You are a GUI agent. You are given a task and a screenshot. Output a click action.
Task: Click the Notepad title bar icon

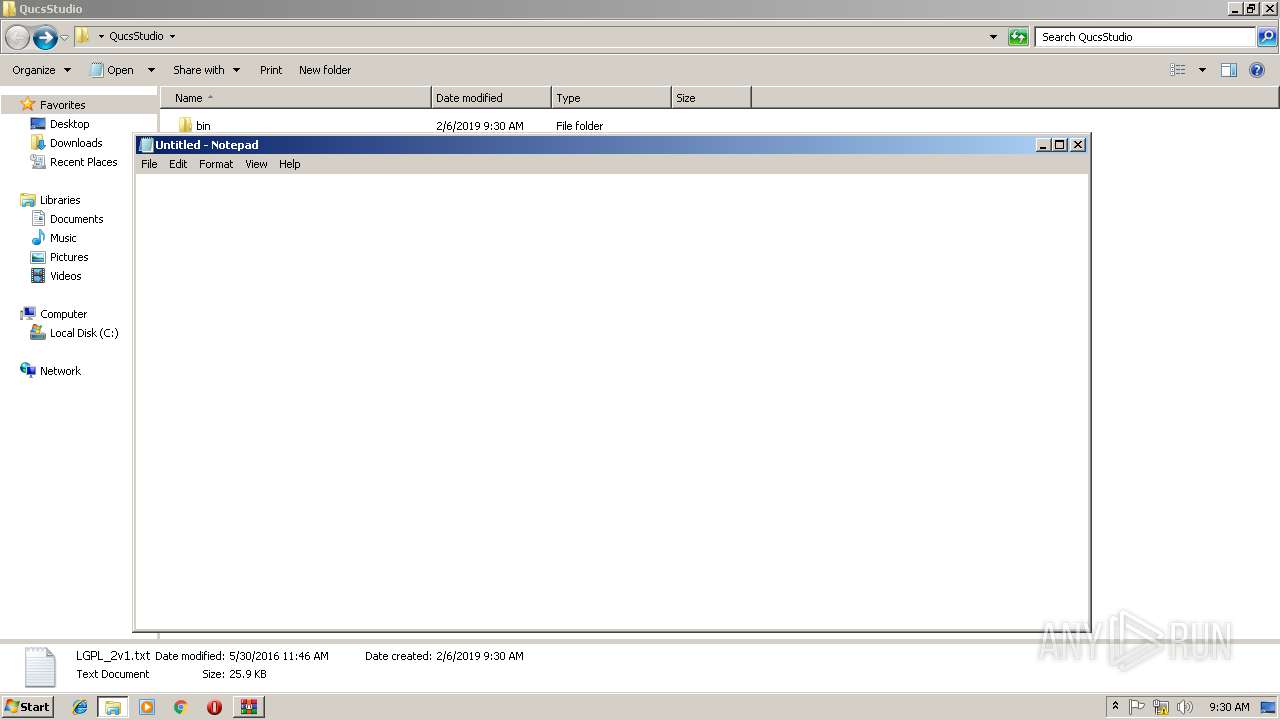146,145
